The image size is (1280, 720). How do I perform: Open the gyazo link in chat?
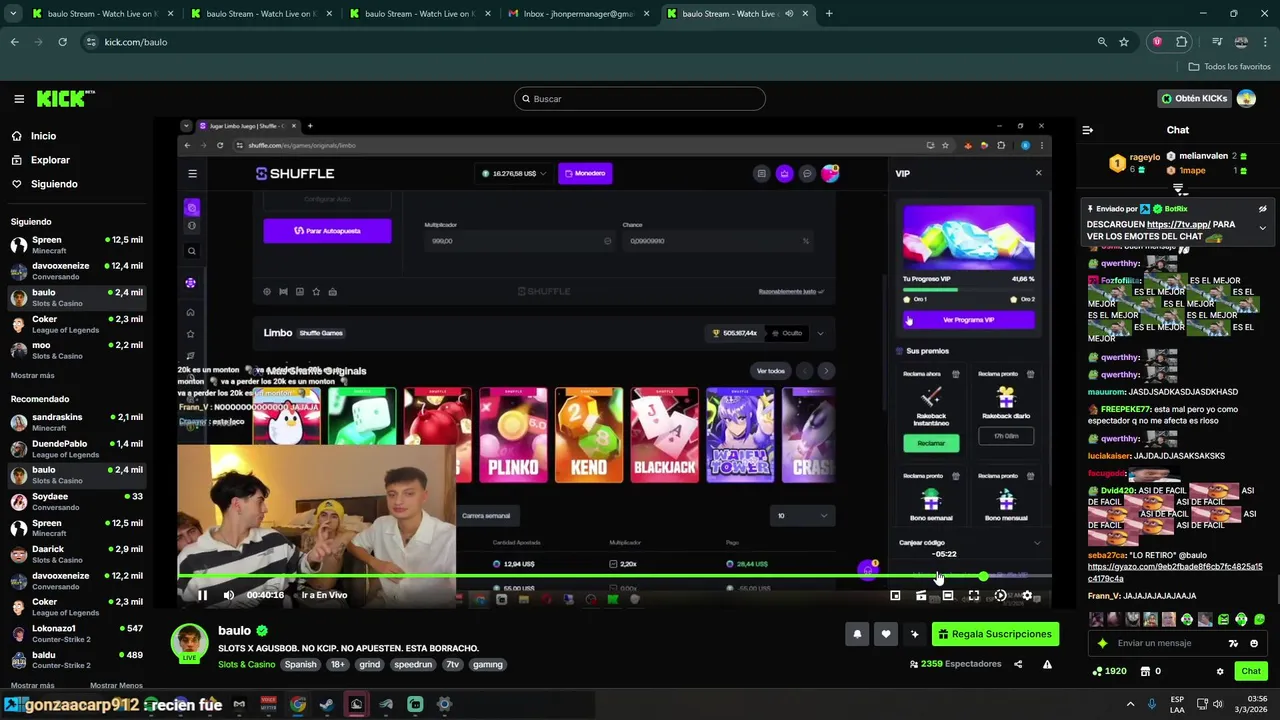1175,573
